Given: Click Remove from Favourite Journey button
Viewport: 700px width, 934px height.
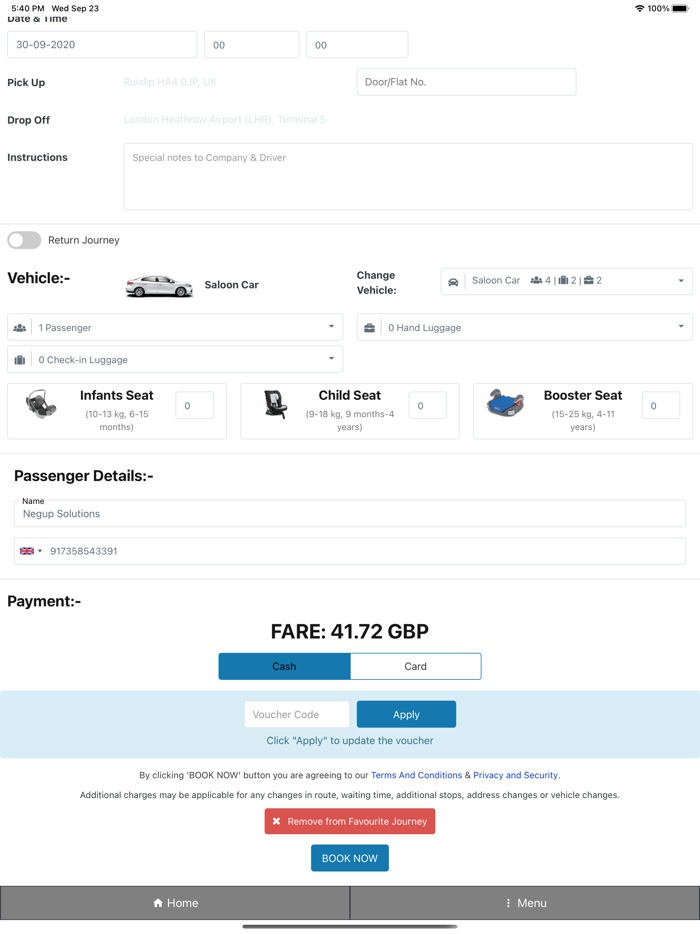Looking at the screenshot, I should coord(350,821).
